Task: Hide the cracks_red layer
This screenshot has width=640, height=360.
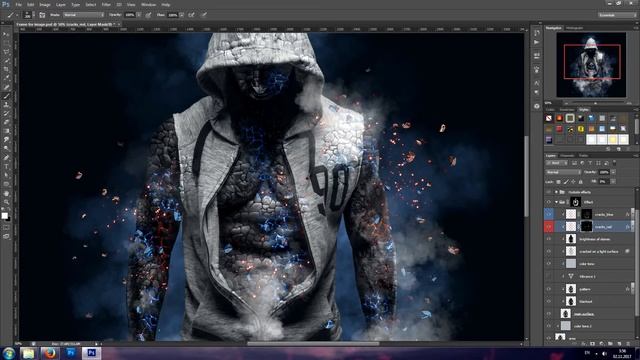Action: [x=549, y=227]
